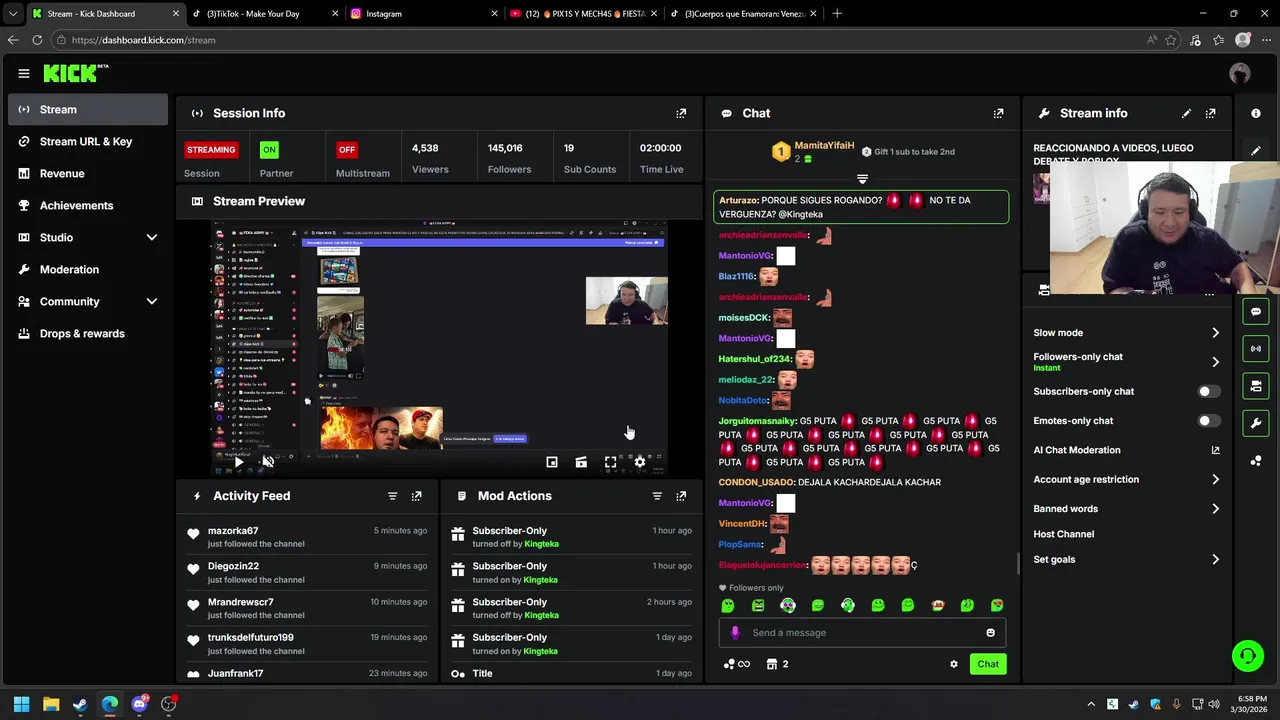Unmute the stream preview audio

[x=268, y=461]
